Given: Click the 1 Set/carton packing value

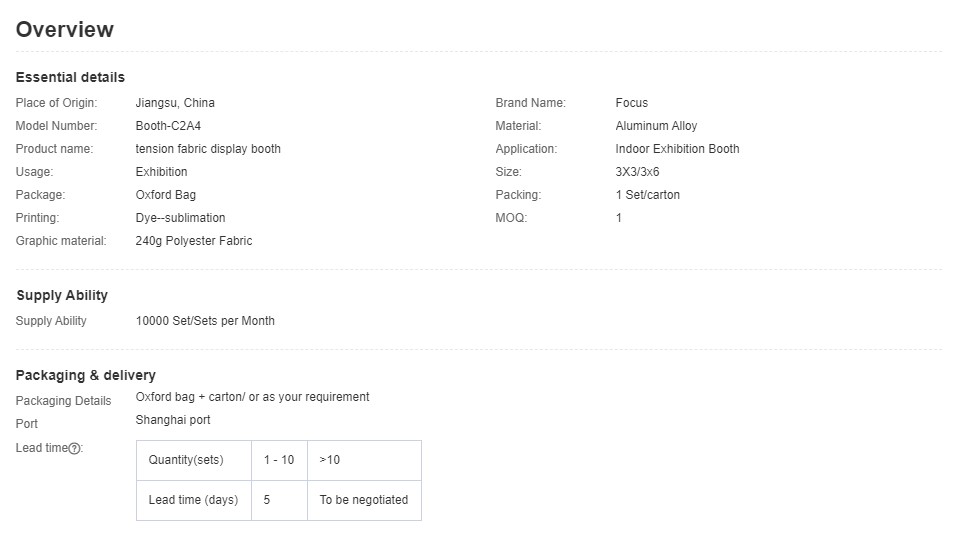Looking at the screenshot, I should (x=648, y=195).
